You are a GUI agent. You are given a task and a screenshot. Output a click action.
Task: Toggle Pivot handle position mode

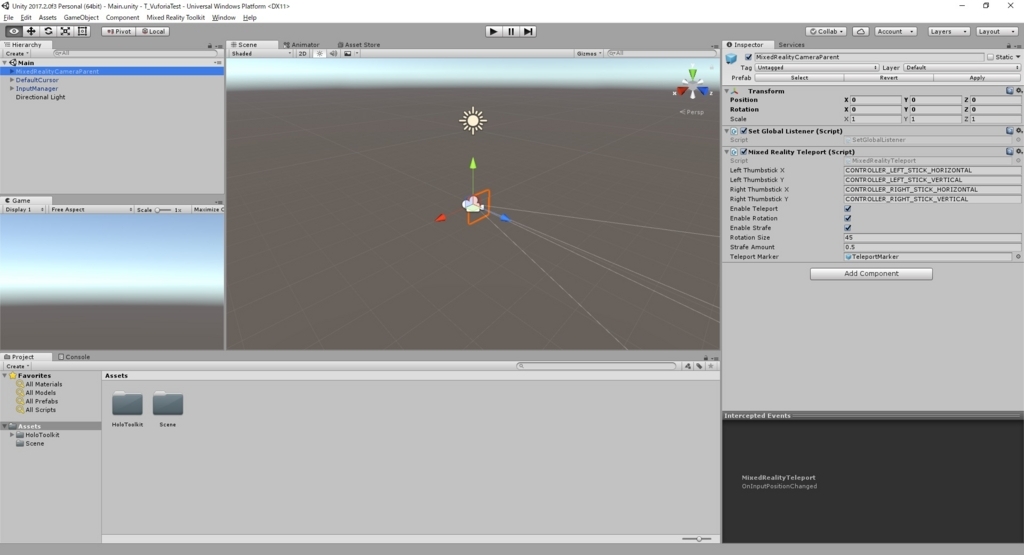coord(118,31)
